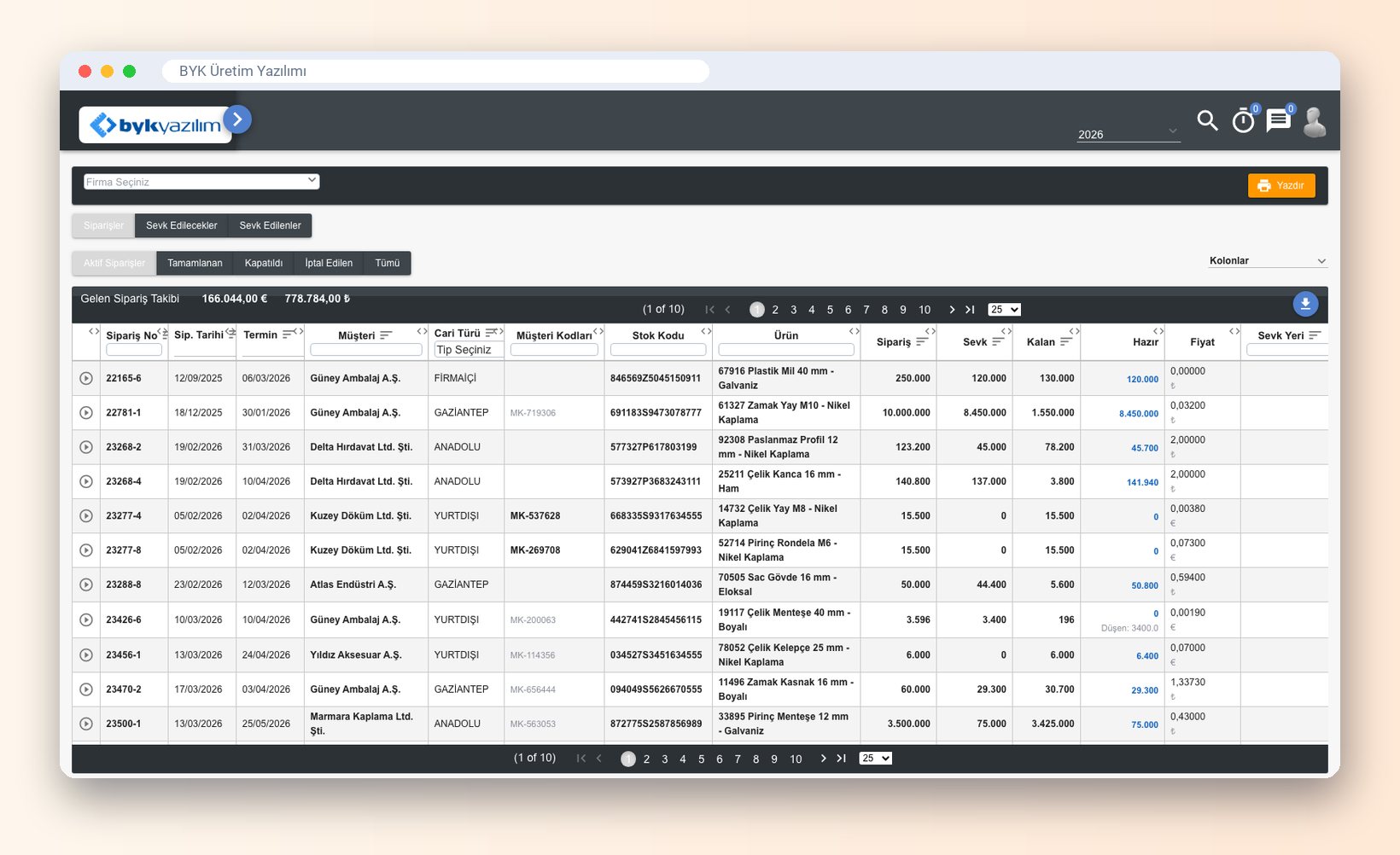The height and width of the screenshot is (855, 1400).
Task: Click resize arrows on Stok Kodu column
Action: [x=706, y=331]
